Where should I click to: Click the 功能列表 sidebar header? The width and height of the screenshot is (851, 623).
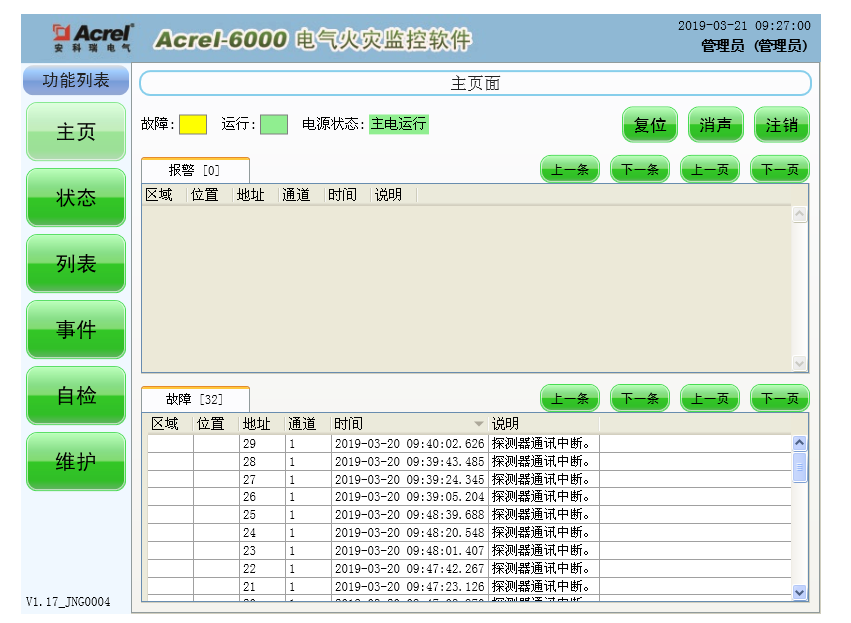[76, 80]
